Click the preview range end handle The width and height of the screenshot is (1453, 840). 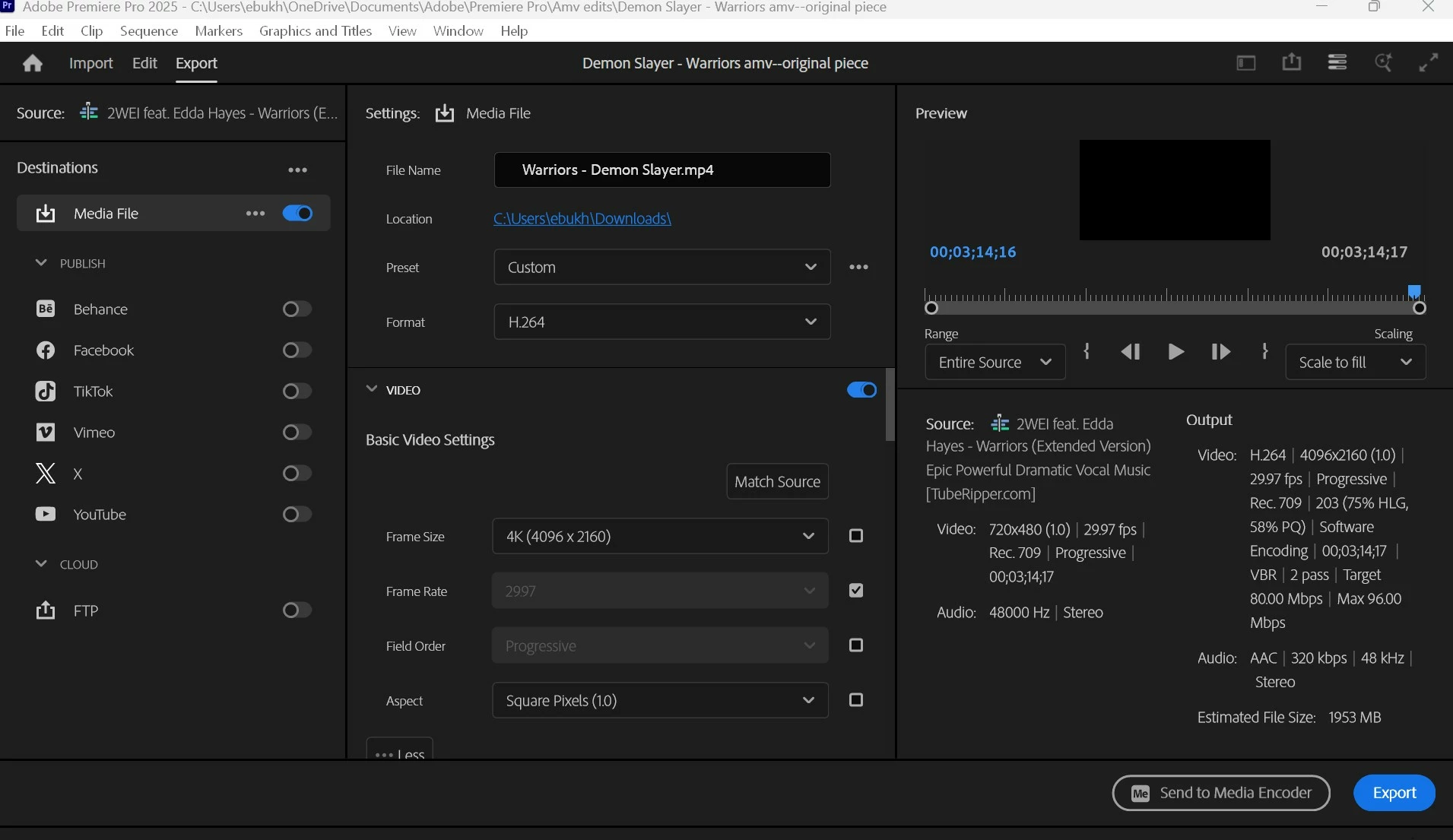tap(1420, 308)
